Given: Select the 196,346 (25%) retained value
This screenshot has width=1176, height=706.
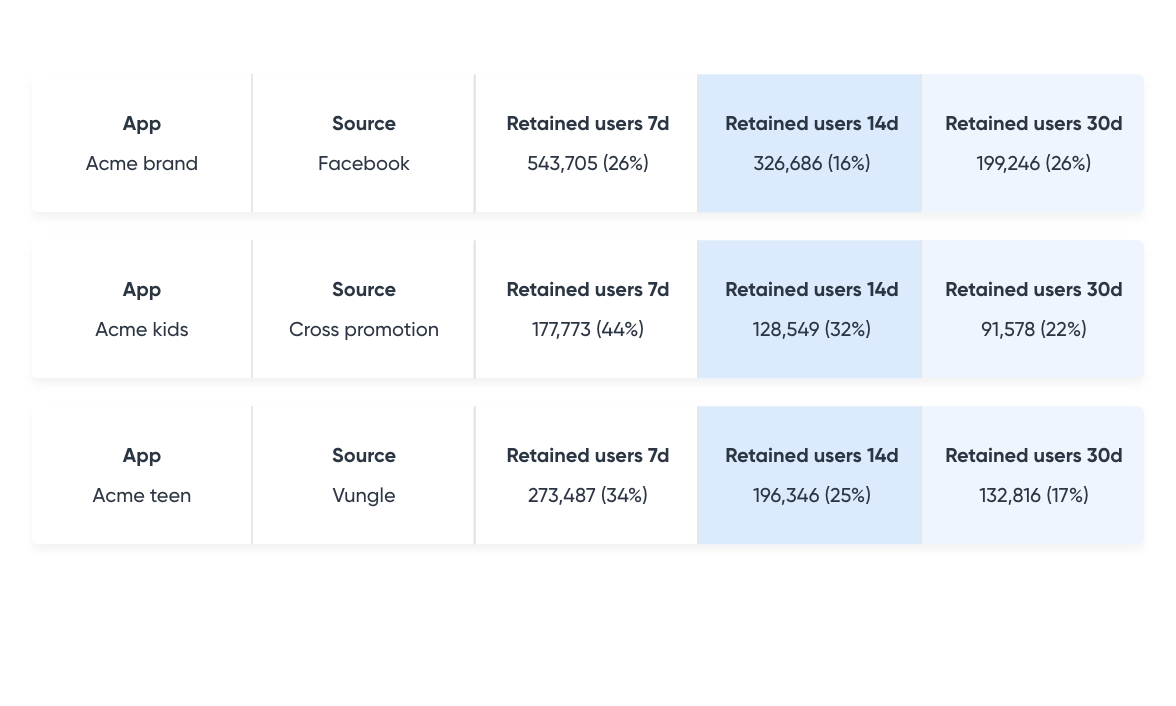Looking at the screenshot, I should pyautogui.click(x=812, y=495).
